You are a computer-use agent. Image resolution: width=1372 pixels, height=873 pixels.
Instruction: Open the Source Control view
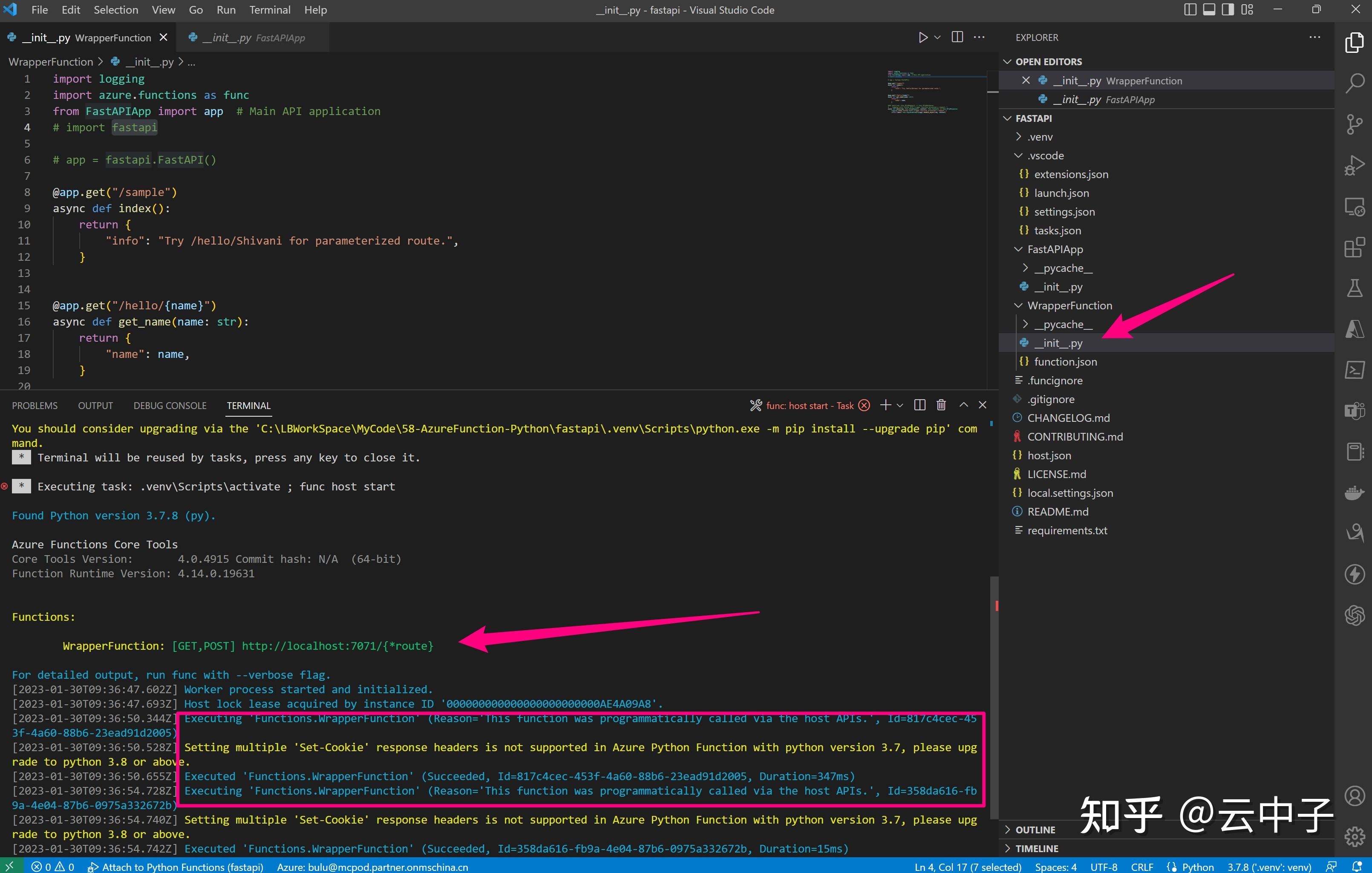pos(1355,124)
